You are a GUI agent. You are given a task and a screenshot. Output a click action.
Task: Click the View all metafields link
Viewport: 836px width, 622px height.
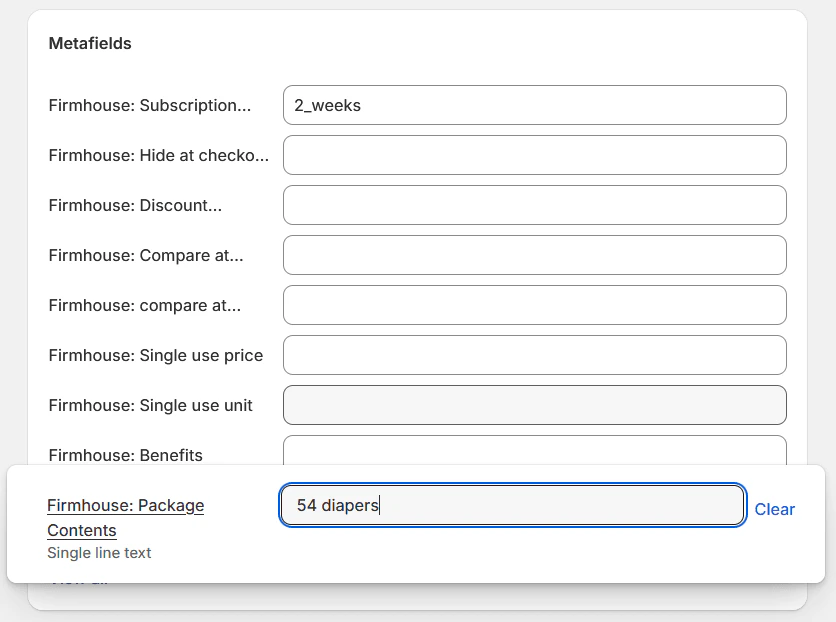click(x=78, y=578)
